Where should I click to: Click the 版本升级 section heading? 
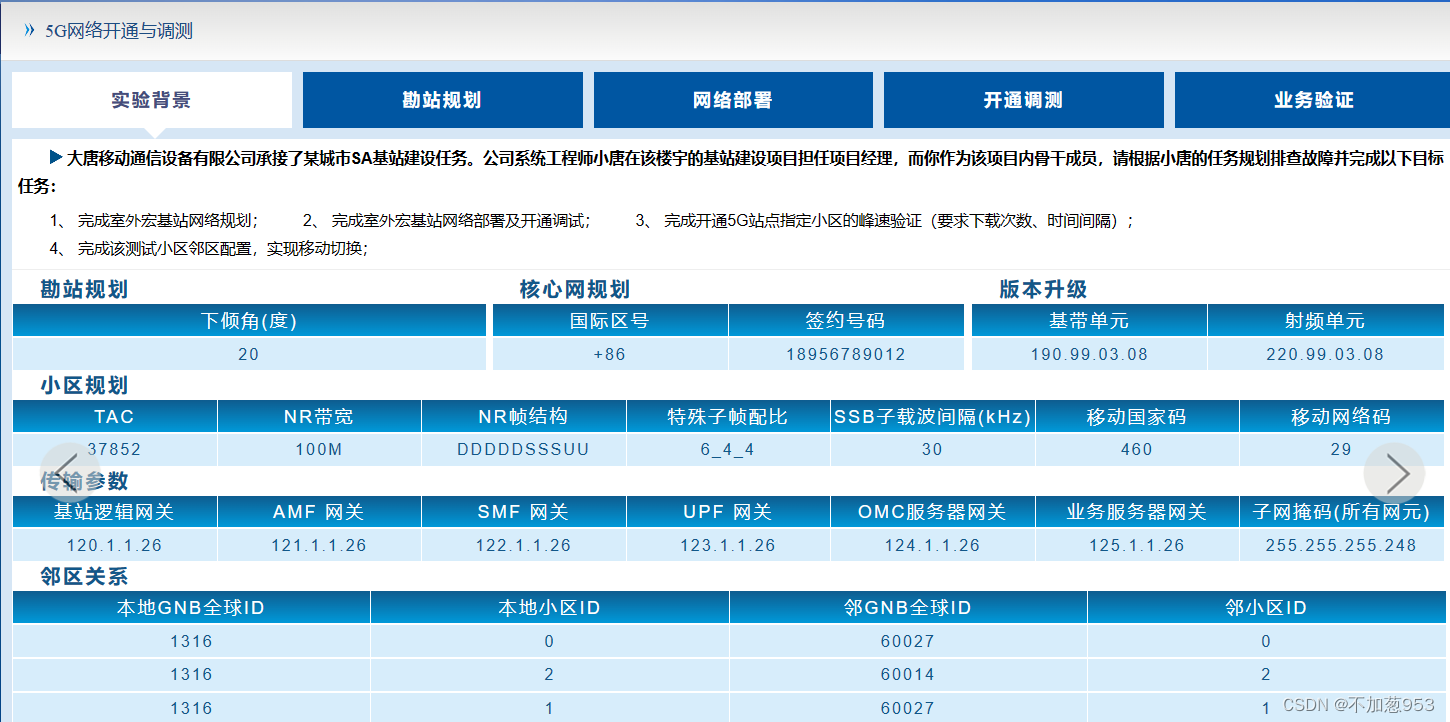pos(1043,290)
